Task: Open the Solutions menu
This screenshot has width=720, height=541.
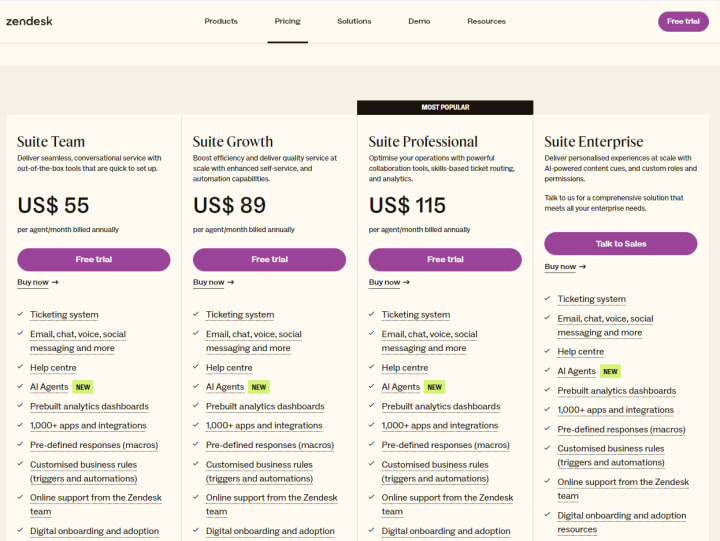Action: click(354, 21)
